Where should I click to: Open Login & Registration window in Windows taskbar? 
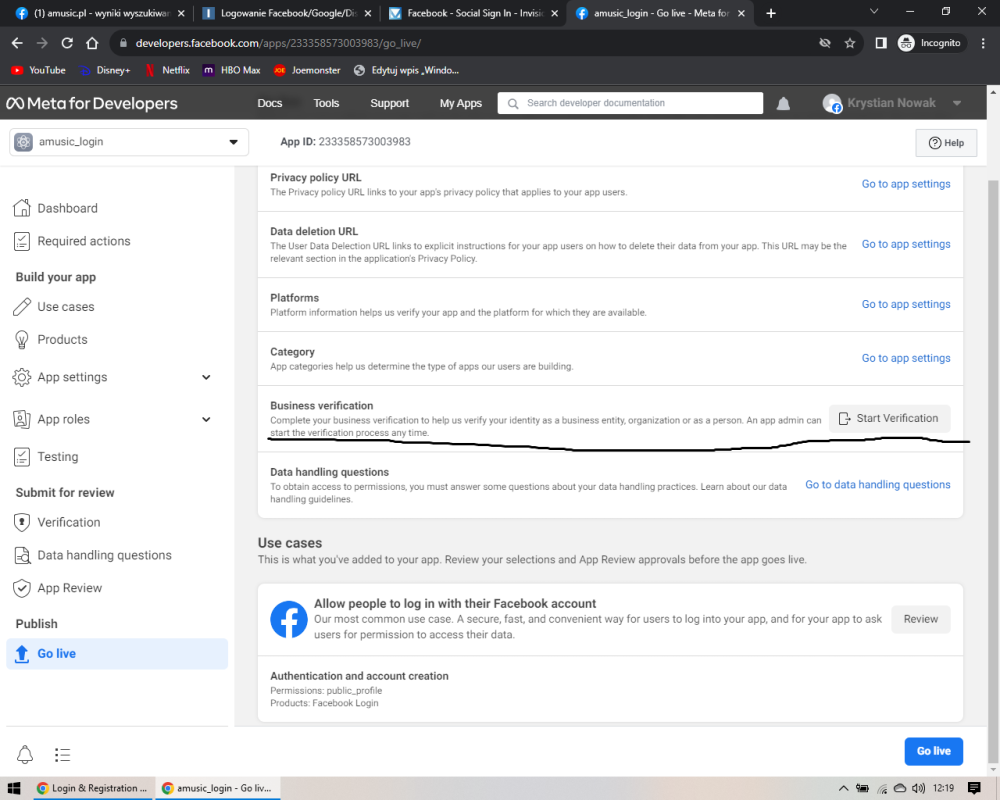(92, 788)
